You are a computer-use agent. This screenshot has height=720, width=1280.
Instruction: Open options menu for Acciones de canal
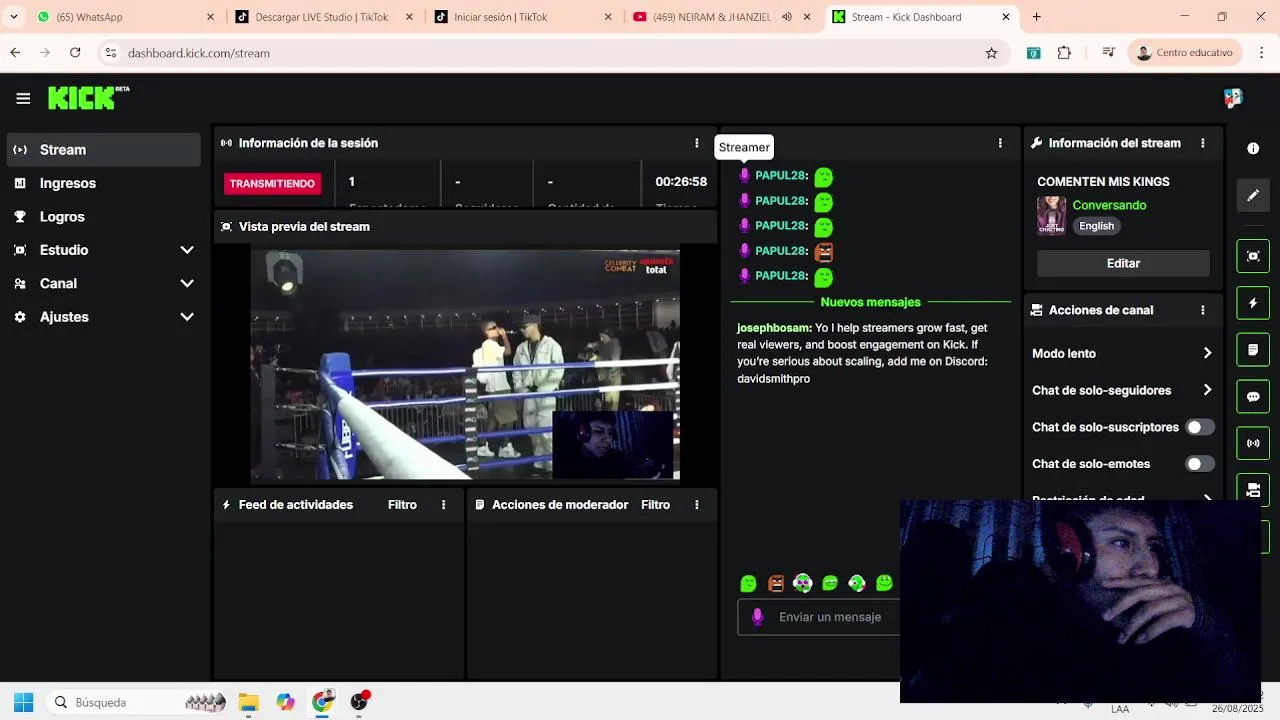click(1203, 310)
